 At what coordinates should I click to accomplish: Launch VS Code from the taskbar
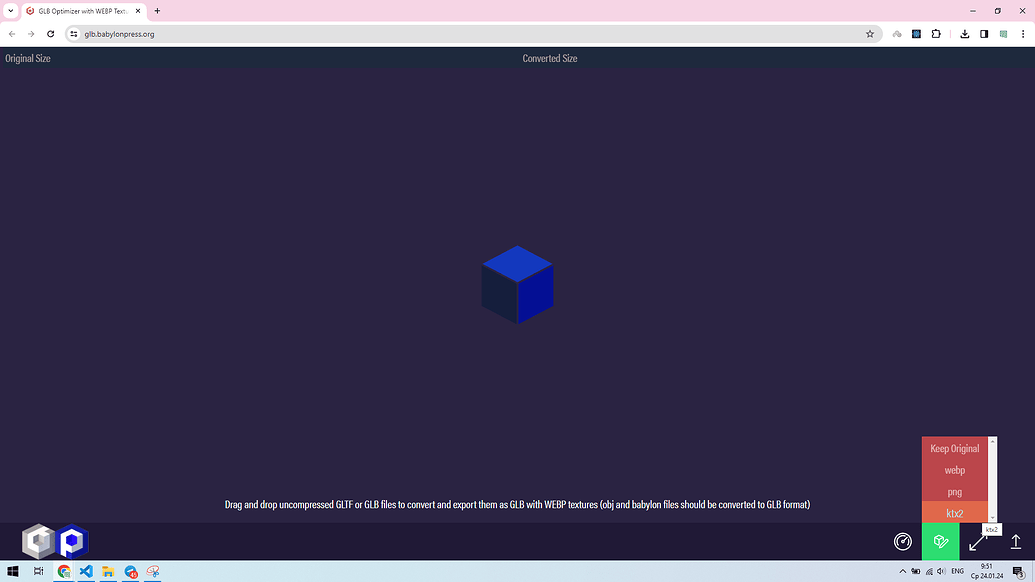pyautogui.click(x=84, y=572)
